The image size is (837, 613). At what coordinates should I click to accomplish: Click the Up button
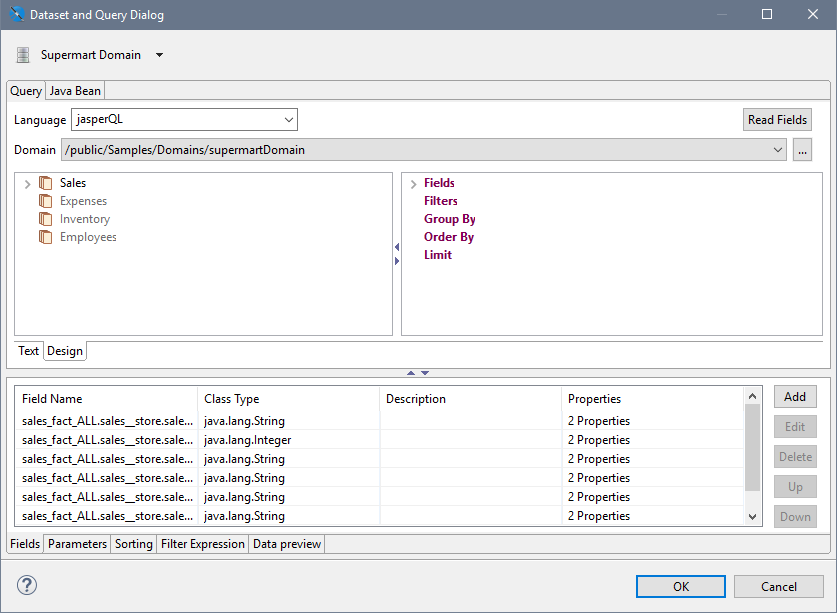pos(795,486)
